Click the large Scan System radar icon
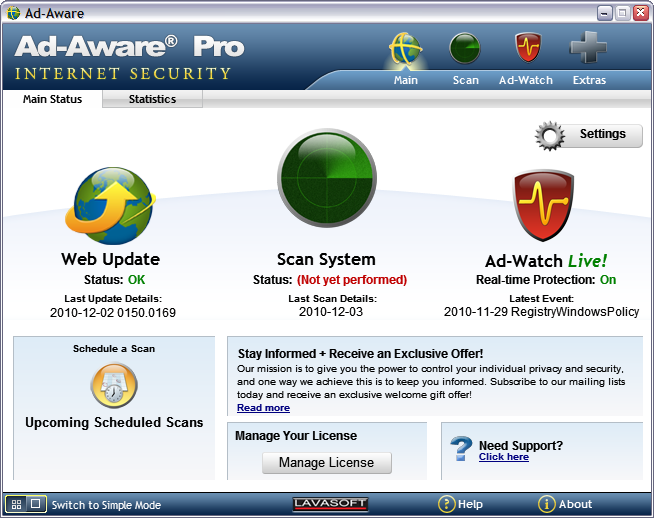This screenshot has width=654, height=518. [327, 178]
